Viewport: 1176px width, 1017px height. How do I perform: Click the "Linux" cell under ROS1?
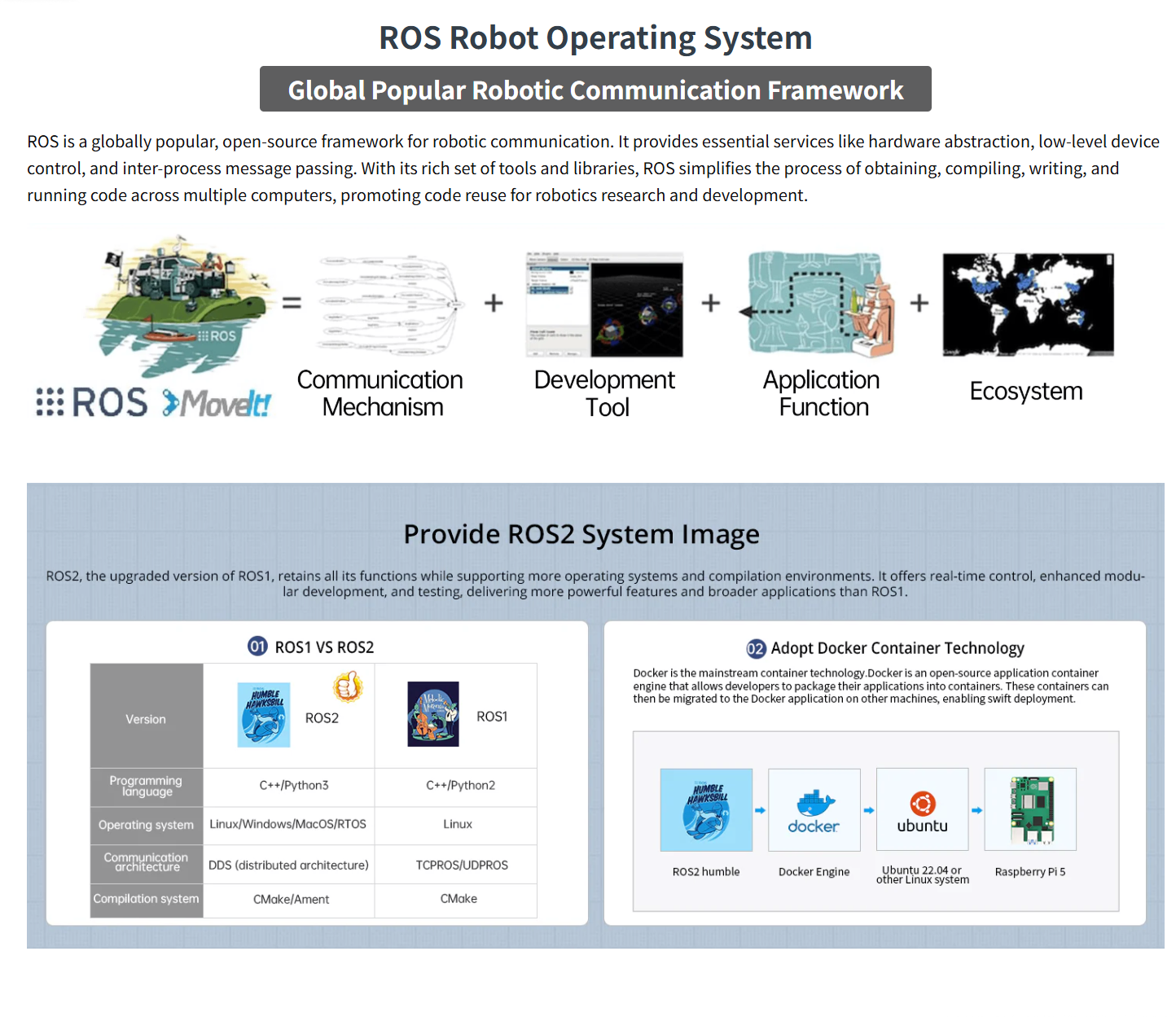click(458, 825)
